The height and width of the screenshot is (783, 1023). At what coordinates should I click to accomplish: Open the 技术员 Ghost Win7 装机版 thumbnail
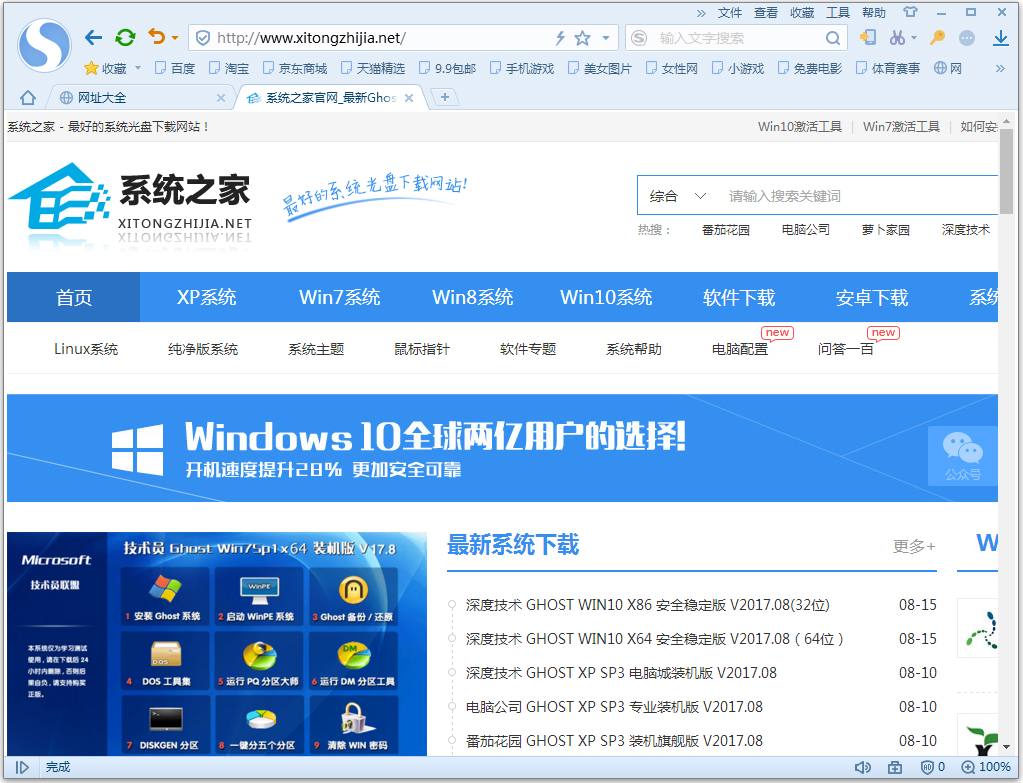tap(217, 644)
